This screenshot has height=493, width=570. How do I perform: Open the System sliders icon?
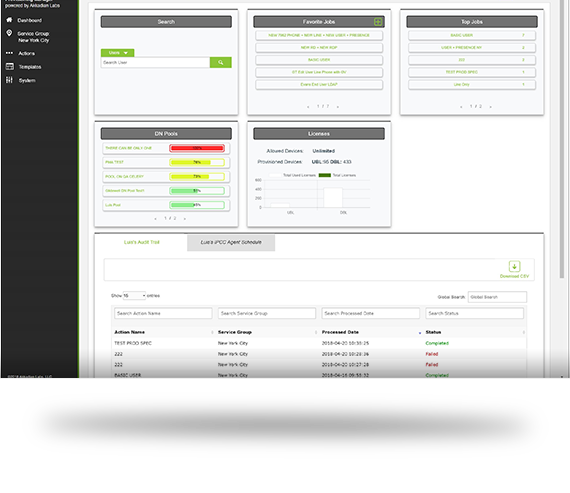(x=9, y=80)
